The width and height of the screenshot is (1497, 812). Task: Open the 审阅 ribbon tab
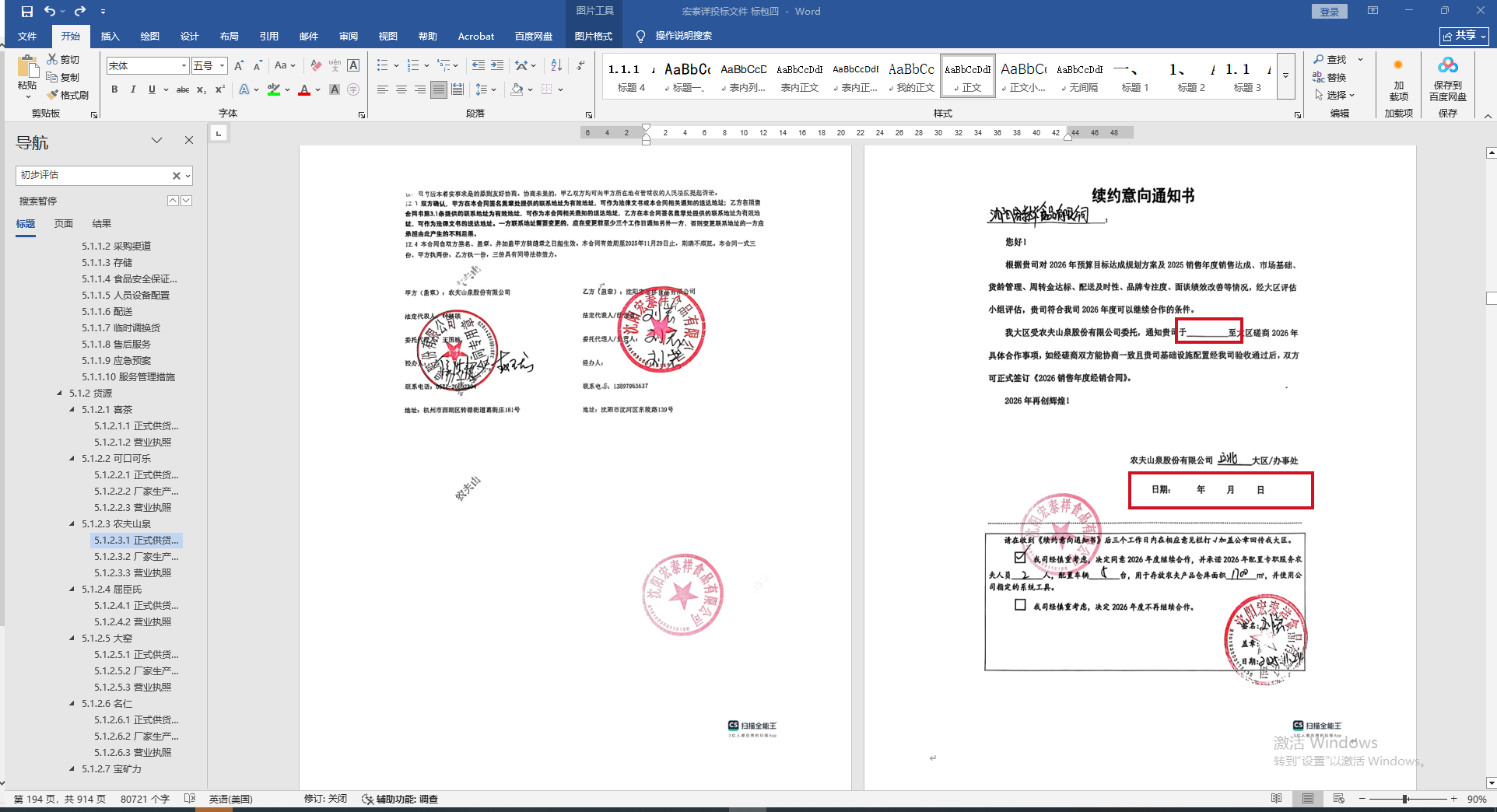pos(348,36)
